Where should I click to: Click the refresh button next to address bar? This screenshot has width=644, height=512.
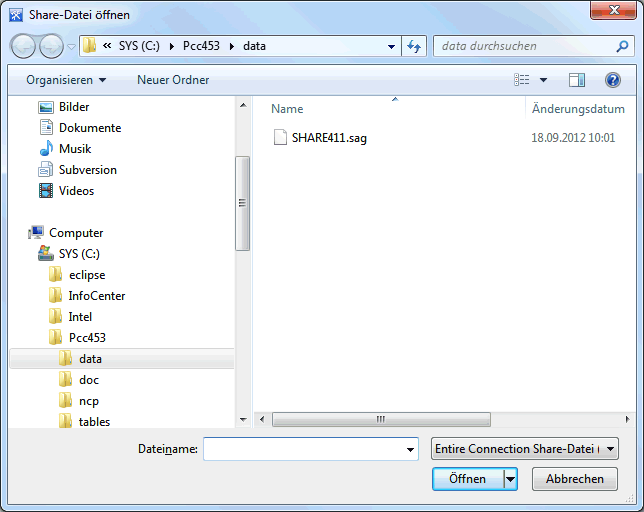point(415,46)
